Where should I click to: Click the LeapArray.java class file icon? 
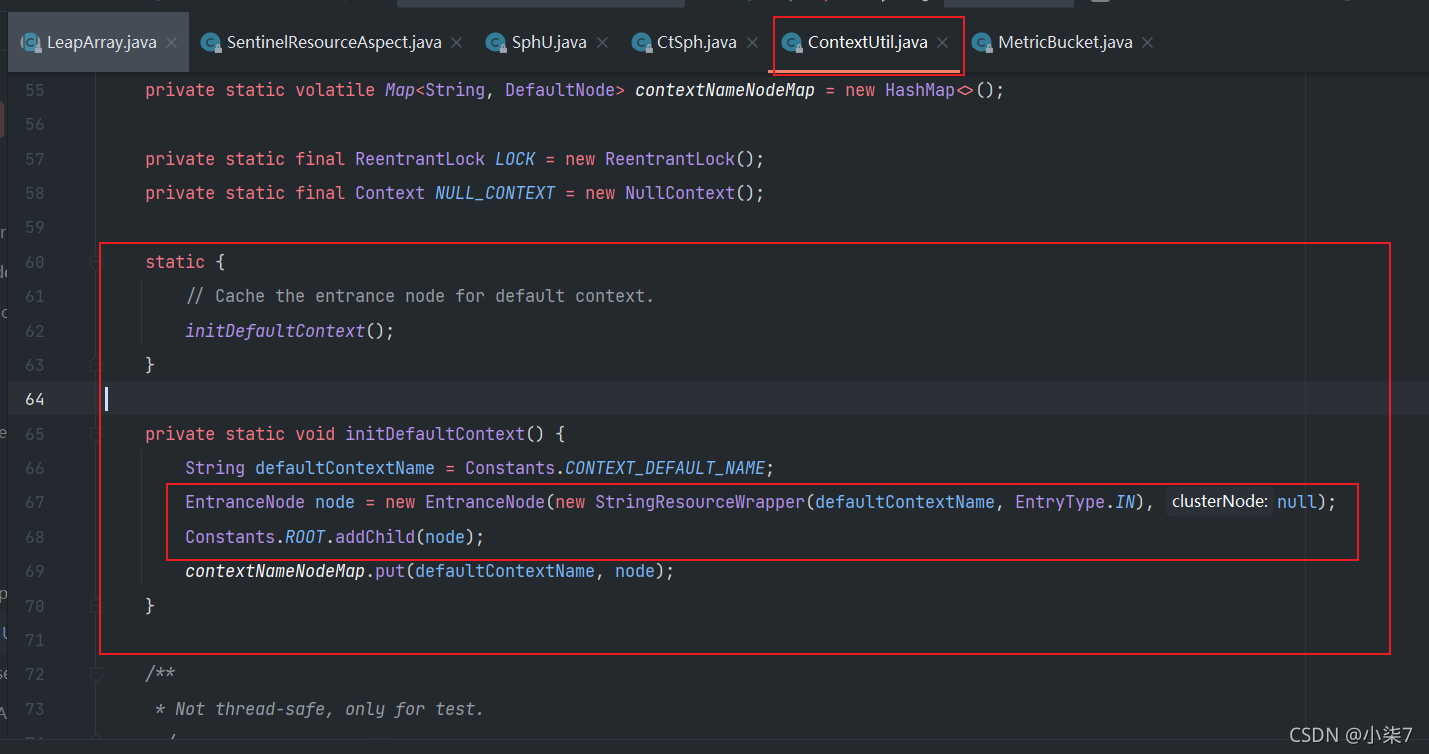pos(30,42)
